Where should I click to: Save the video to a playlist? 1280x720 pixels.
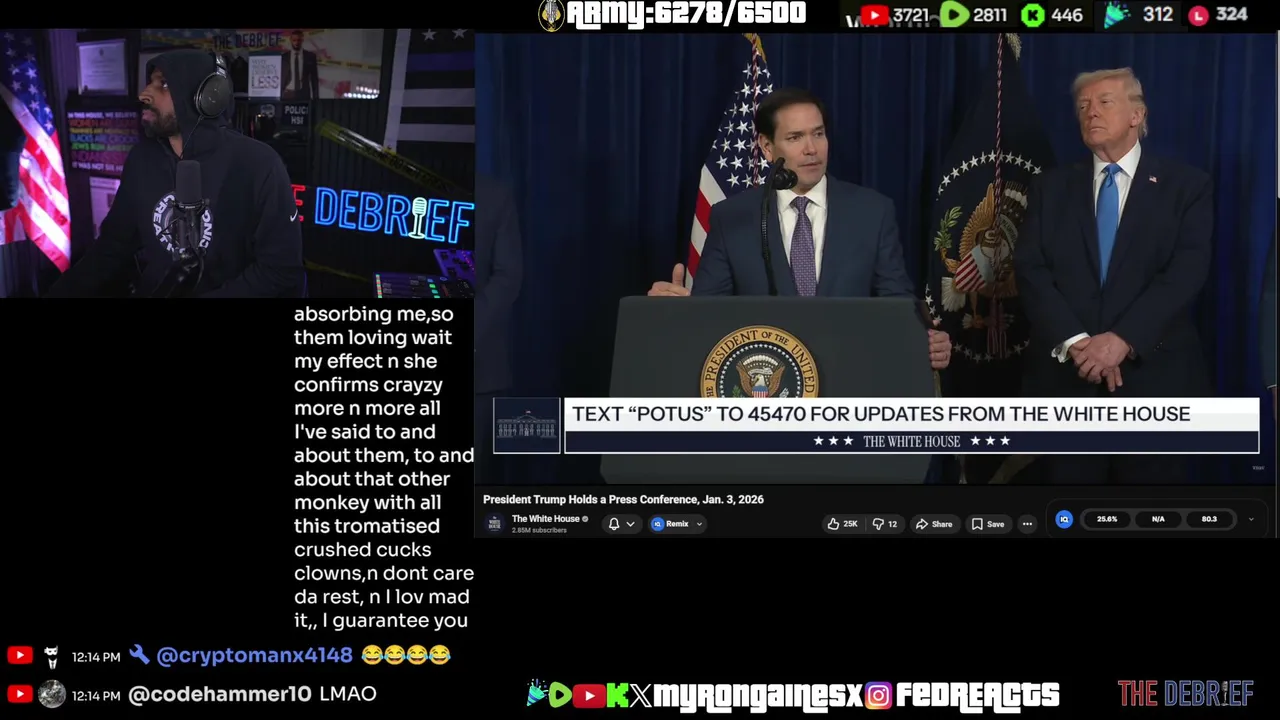coord(988,524)
